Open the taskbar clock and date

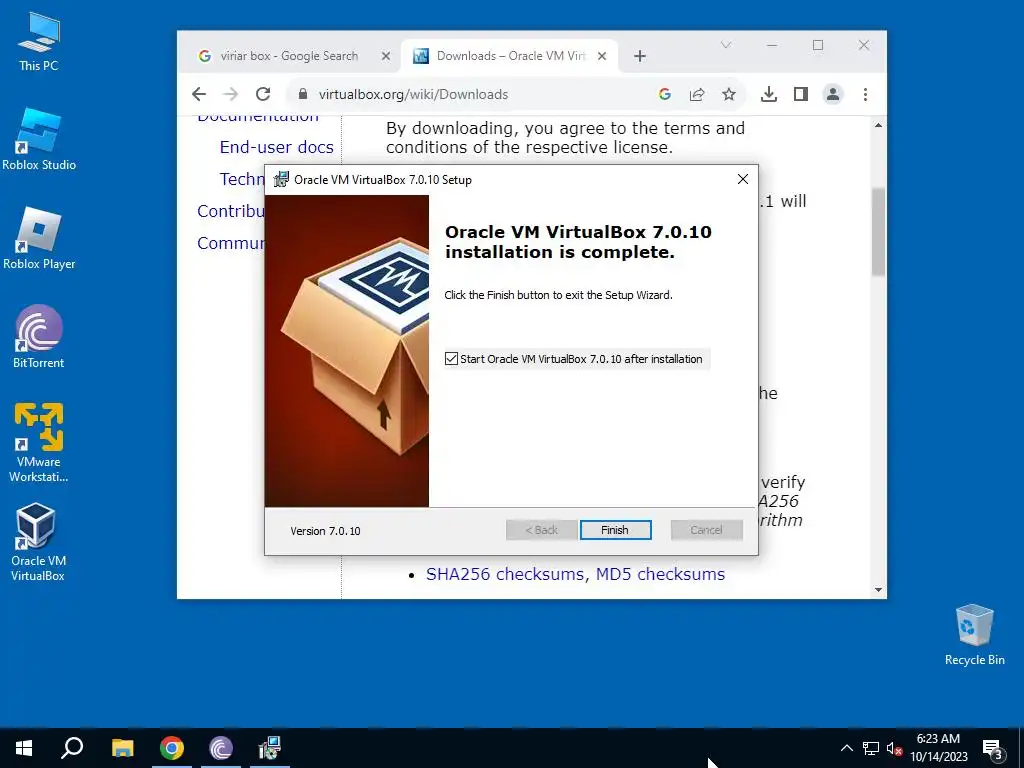coord(938,748)
